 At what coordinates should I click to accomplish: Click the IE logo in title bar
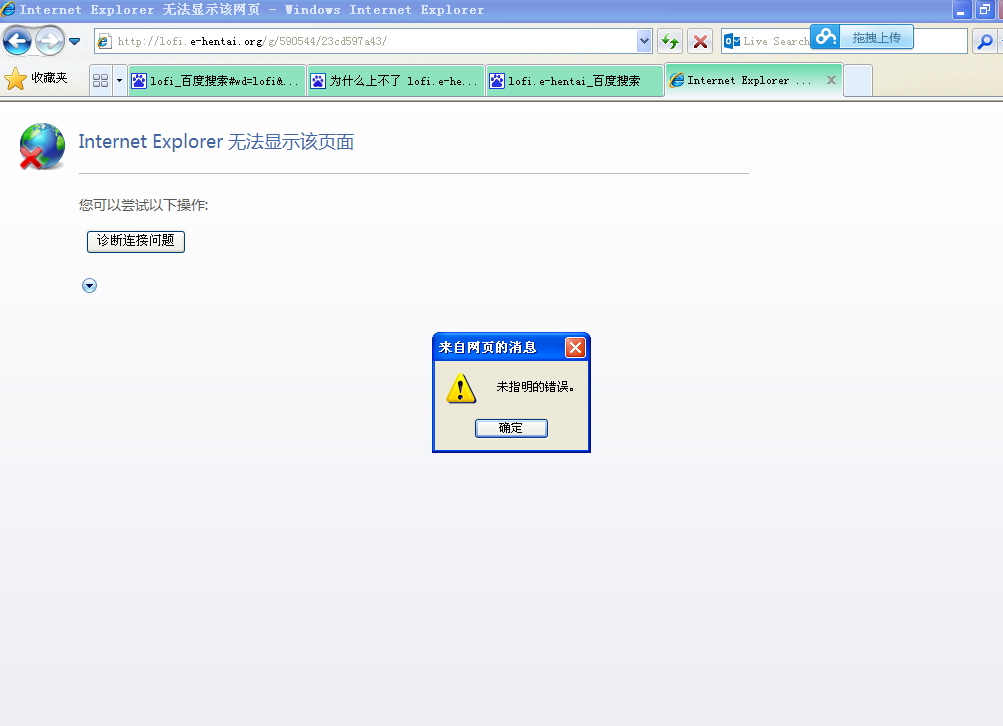click(x=8, y=9)
